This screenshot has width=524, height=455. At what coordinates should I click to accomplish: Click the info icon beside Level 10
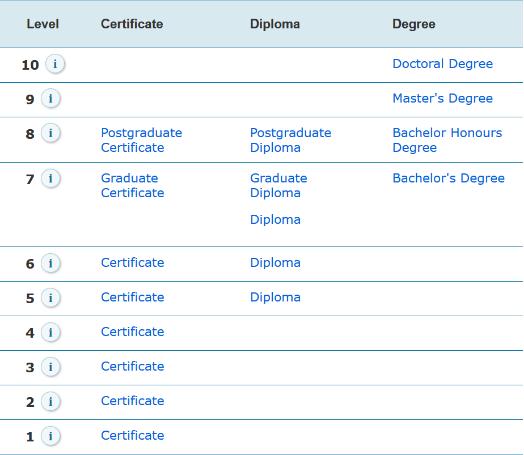(x=55, y=64)
